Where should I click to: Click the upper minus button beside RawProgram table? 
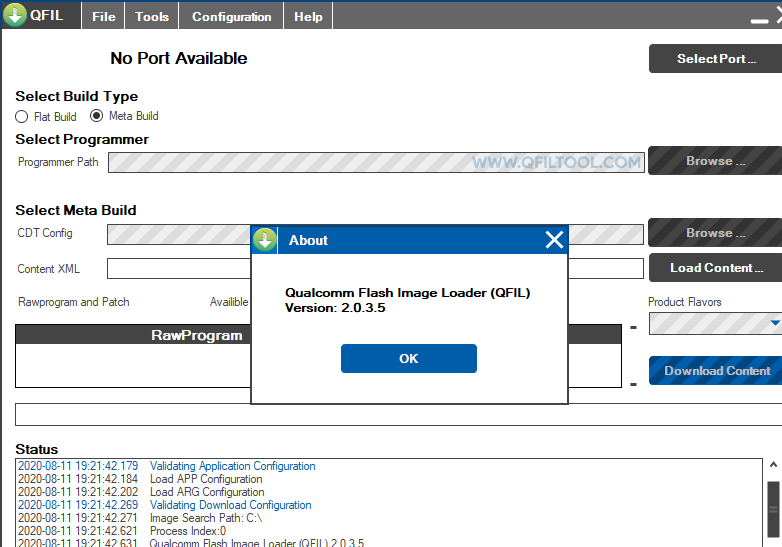click(x=633, y=328)
